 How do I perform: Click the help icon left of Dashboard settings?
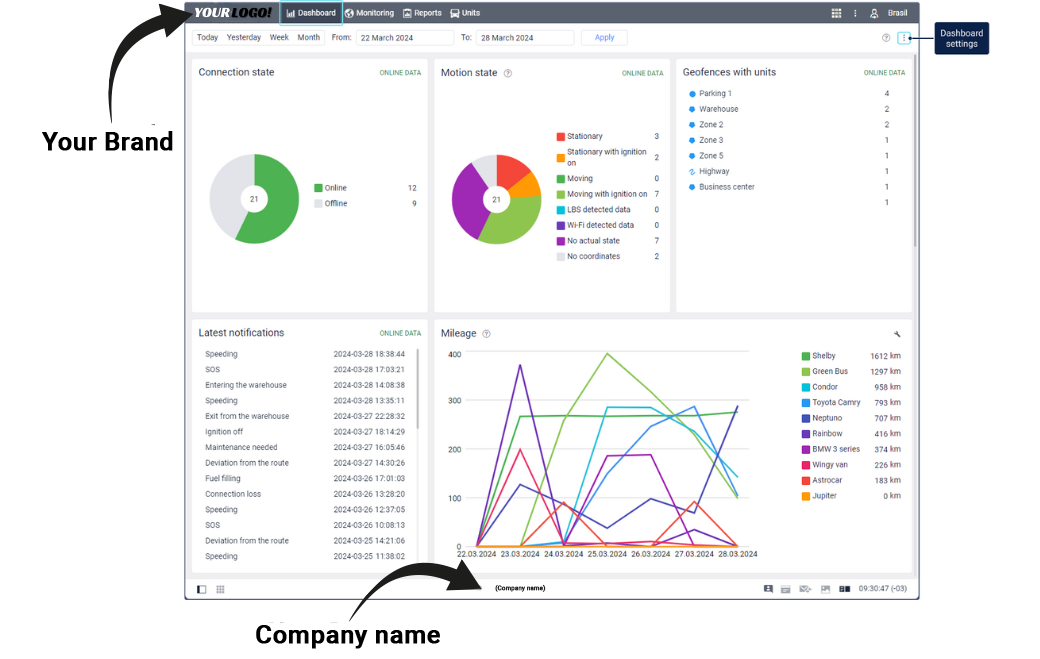pyautogui.click(x=886, y=38)
